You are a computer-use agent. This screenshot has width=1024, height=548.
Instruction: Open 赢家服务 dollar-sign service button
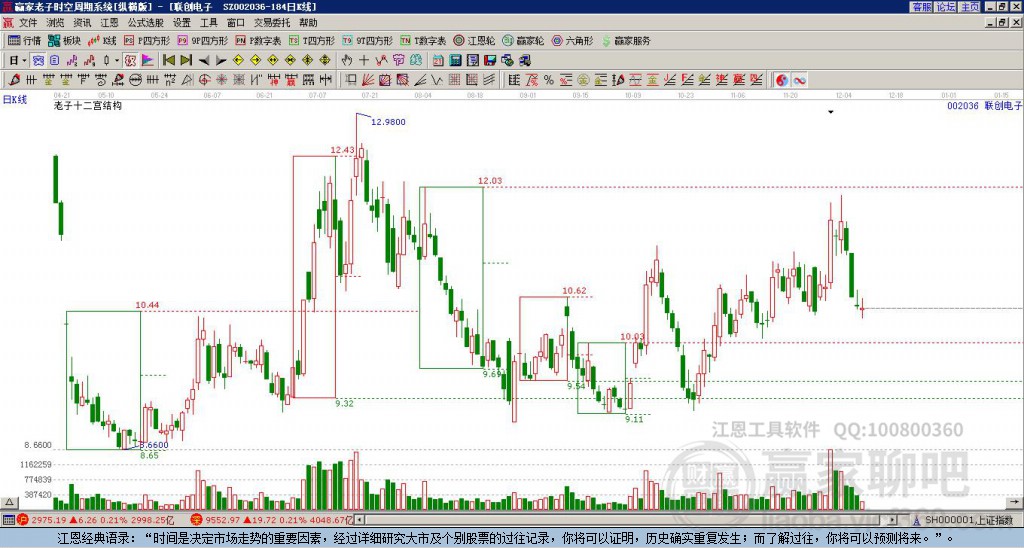tap(626, 40)
